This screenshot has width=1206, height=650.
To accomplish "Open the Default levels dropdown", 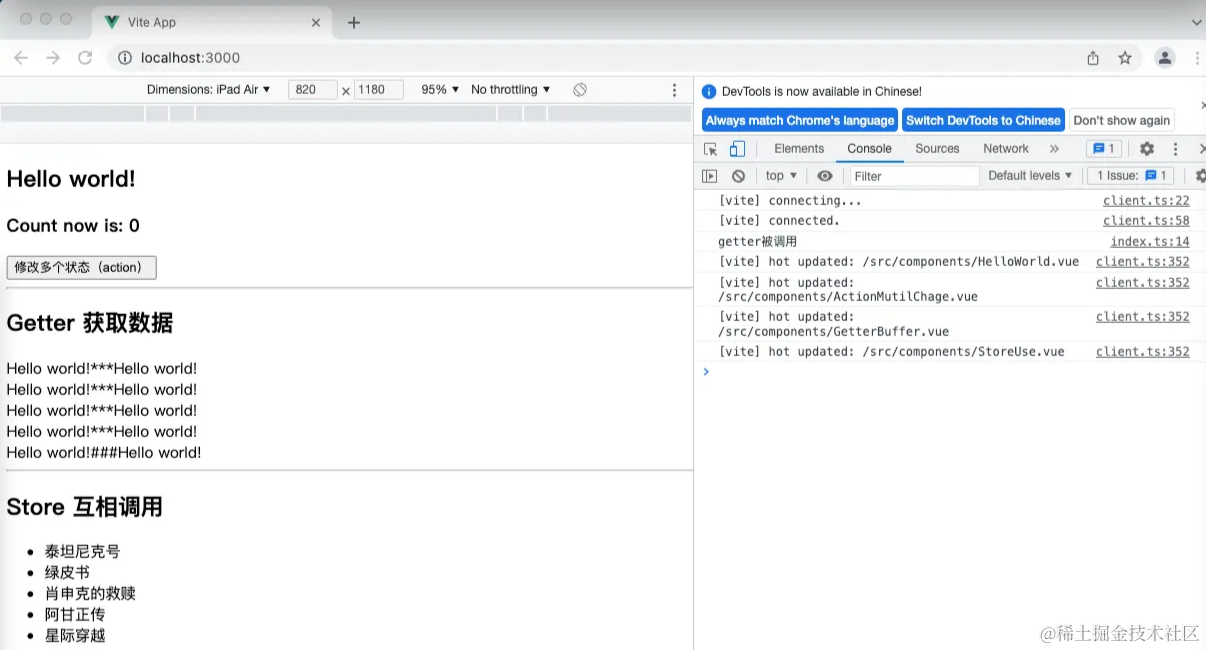I will coord(1030,176).
